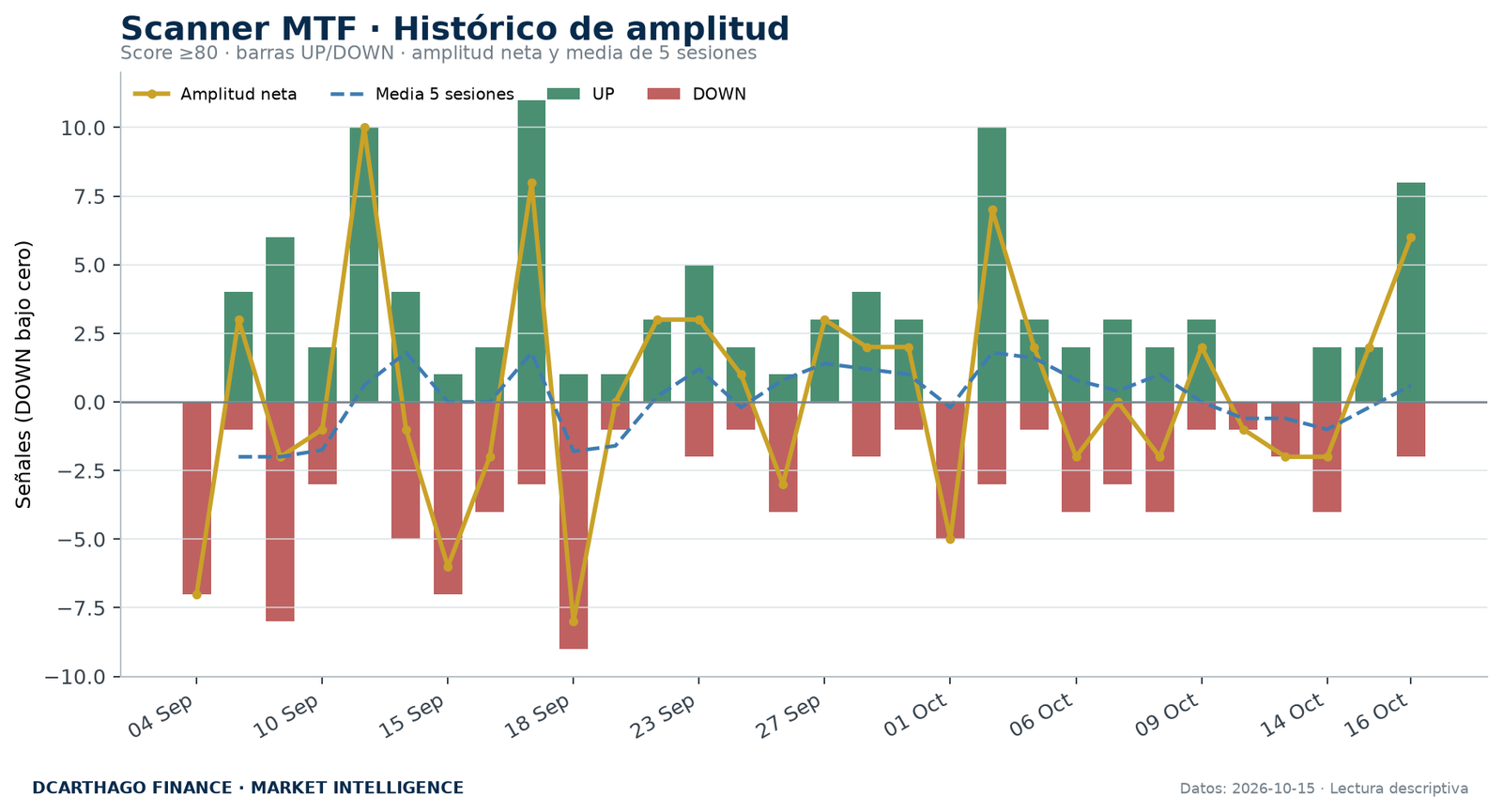The height and width of the screenshot is (812, 1502).
Task: Click the subtitle starting with 'Score ≥80'
Action: pos(438,54)
